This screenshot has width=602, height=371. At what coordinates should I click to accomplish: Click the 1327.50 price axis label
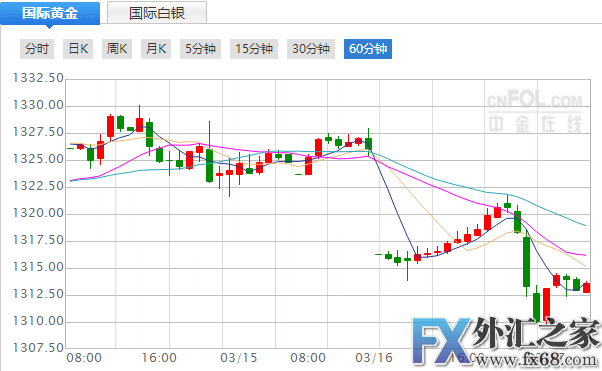point(38,132)
